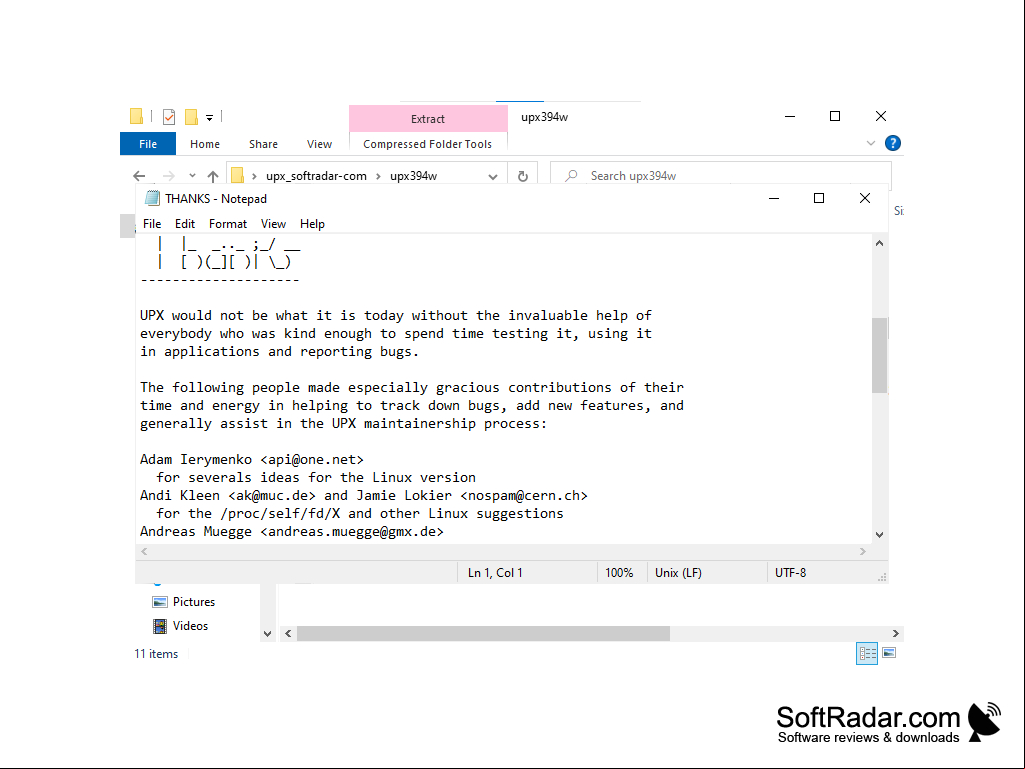Expand the Explorer ribbon with the chevron
1025x769 pixels.
(x=871, y=143)
